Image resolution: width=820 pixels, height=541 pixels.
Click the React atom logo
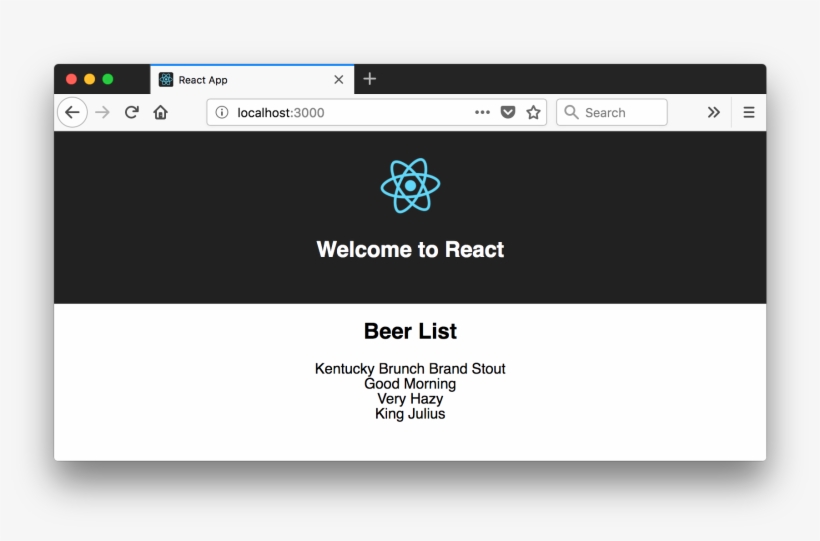[411, 185]
